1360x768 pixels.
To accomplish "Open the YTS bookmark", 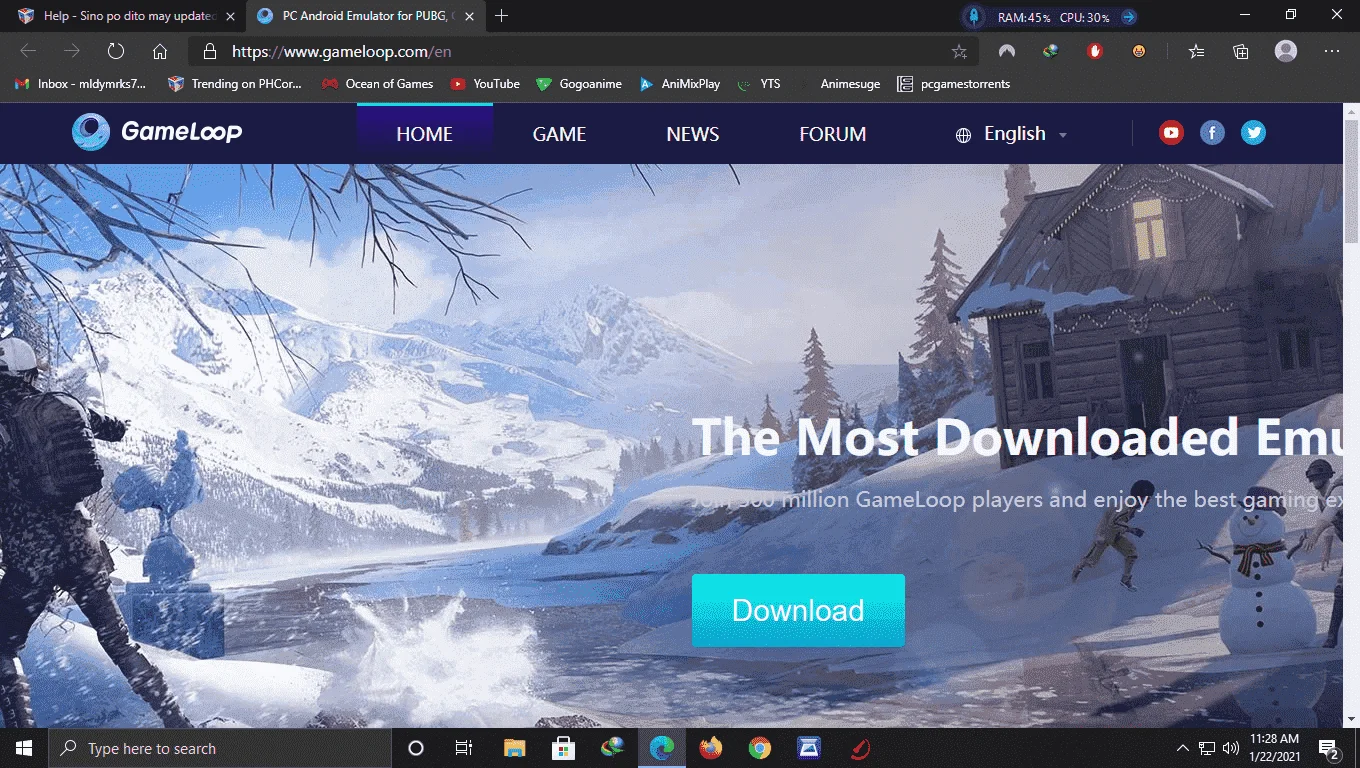I will point(758,84).
